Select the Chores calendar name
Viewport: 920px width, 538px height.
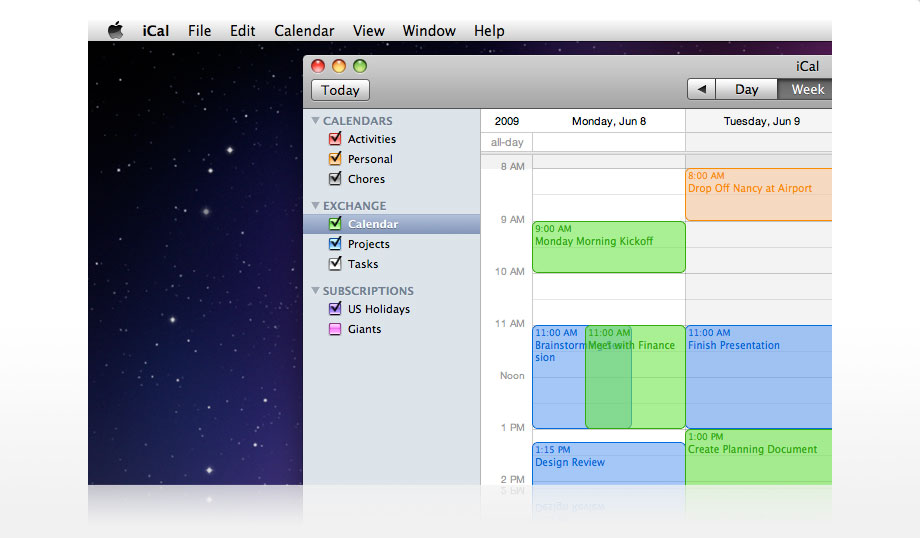(366, 179)
